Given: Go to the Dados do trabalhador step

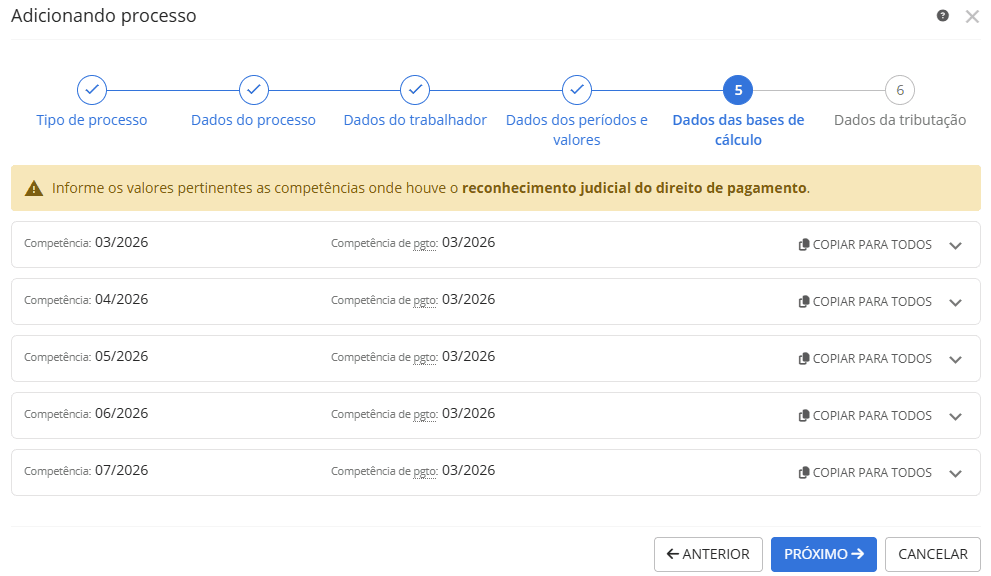Looking at the screenshot, I should (x=415, y=89).
